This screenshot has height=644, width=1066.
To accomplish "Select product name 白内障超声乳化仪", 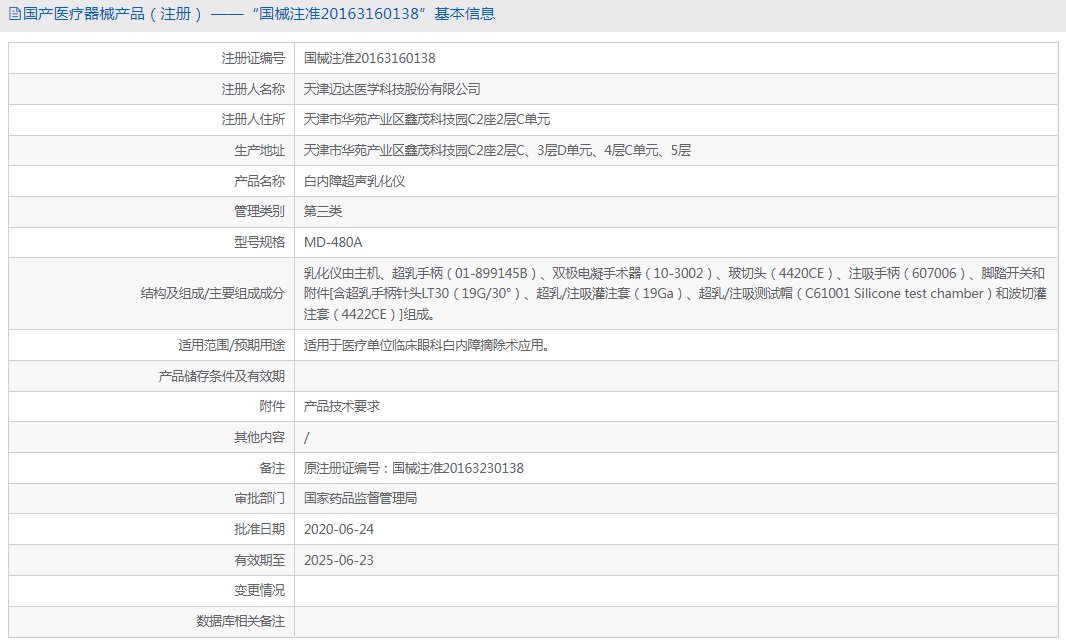I will point(354,181).
